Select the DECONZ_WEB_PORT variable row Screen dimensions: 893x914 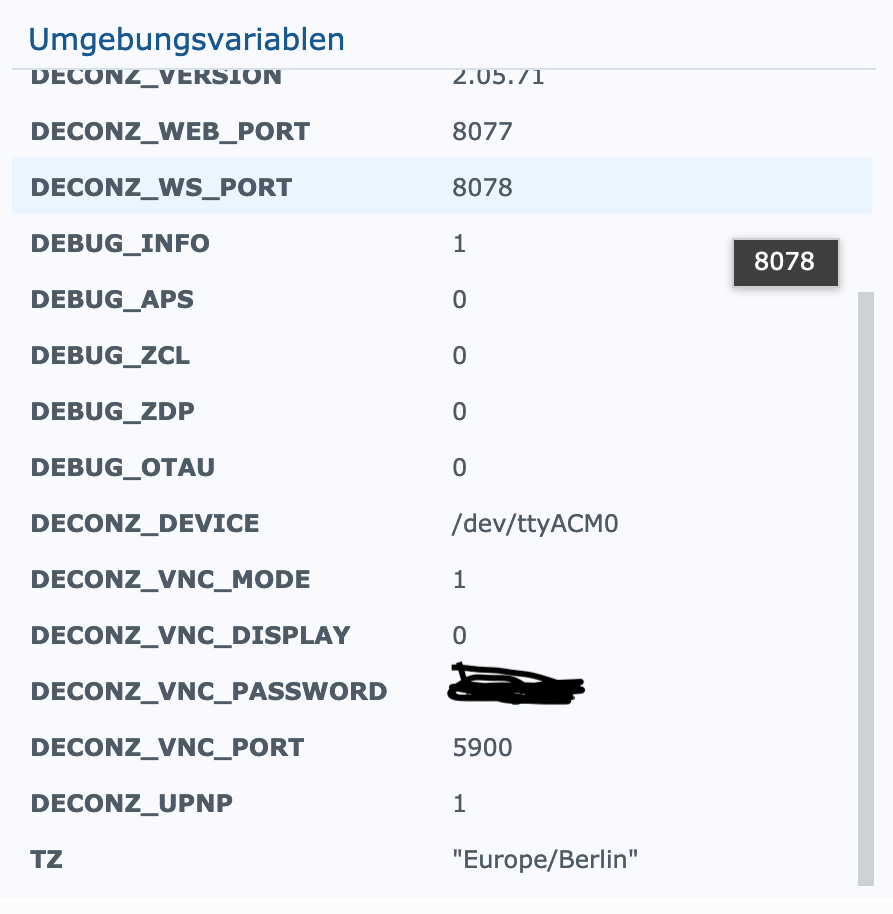pyautogui.click(x=442, y=131)
